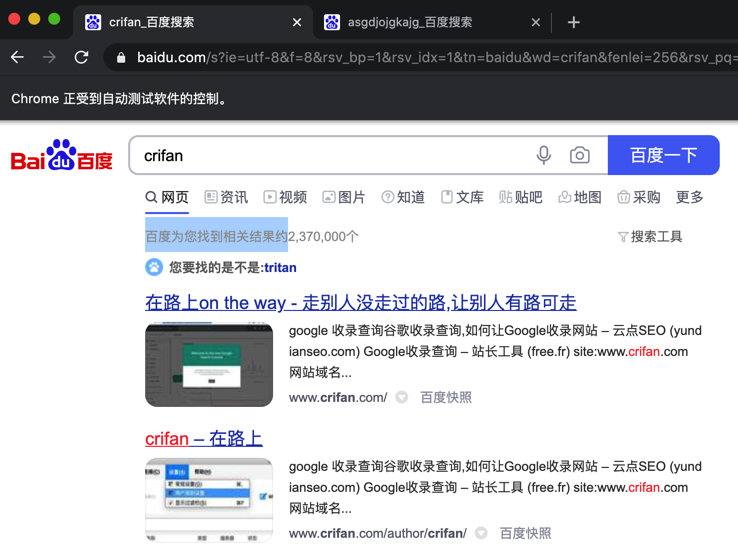738x552 pixels.
Task: Click the result count text 2,370,000个
Action: pos(323,237)
